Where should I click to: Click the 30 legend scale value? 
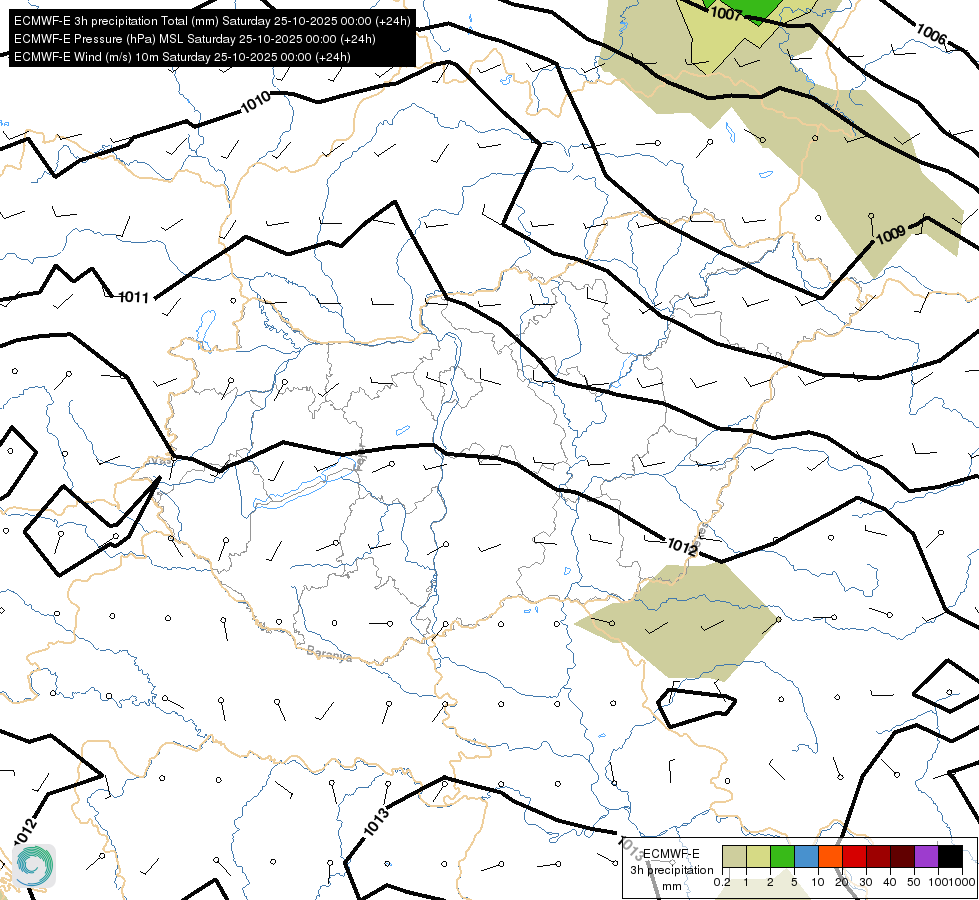tap(866, 882)
